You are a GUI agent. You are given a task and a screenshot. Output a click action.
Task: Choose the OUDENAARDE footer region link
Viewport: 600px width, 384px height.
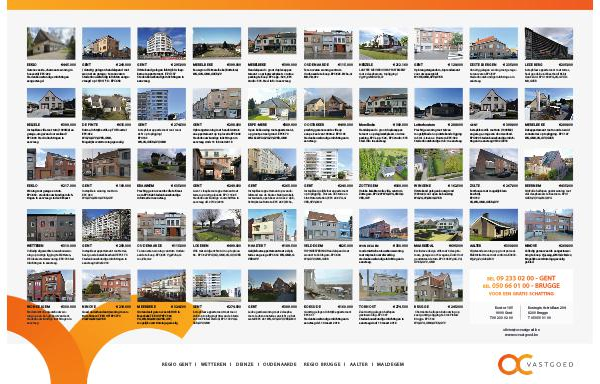click(280, 364)
